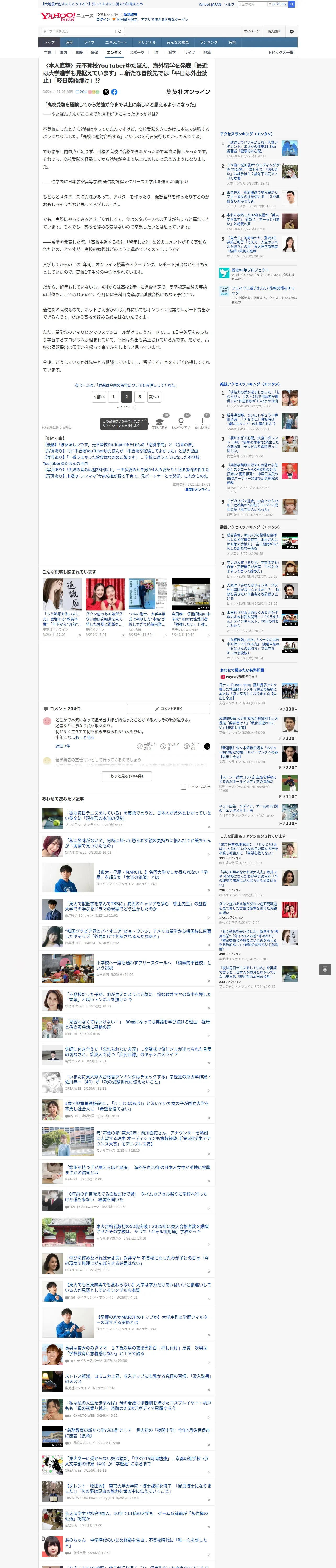Click the 学びがある graduation cap reaction
This screenshot has width=336, height=1568.
coord(160,422)
